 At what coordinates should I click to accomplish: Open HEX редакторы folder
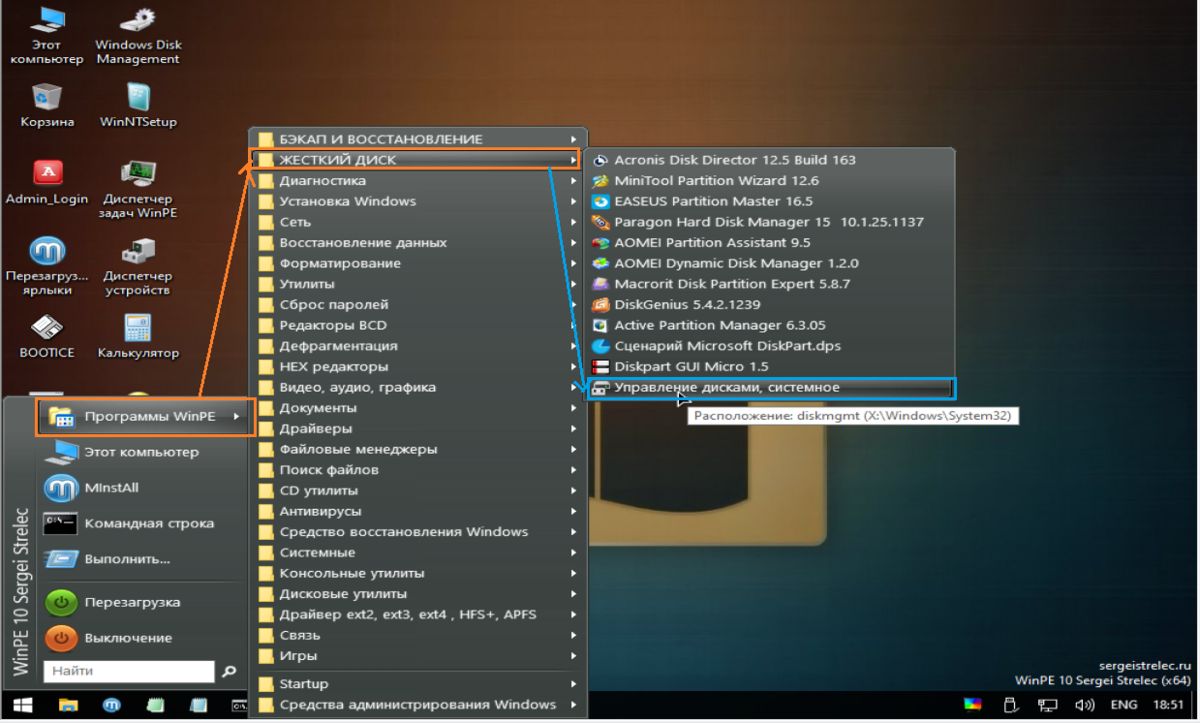(416, 367)
